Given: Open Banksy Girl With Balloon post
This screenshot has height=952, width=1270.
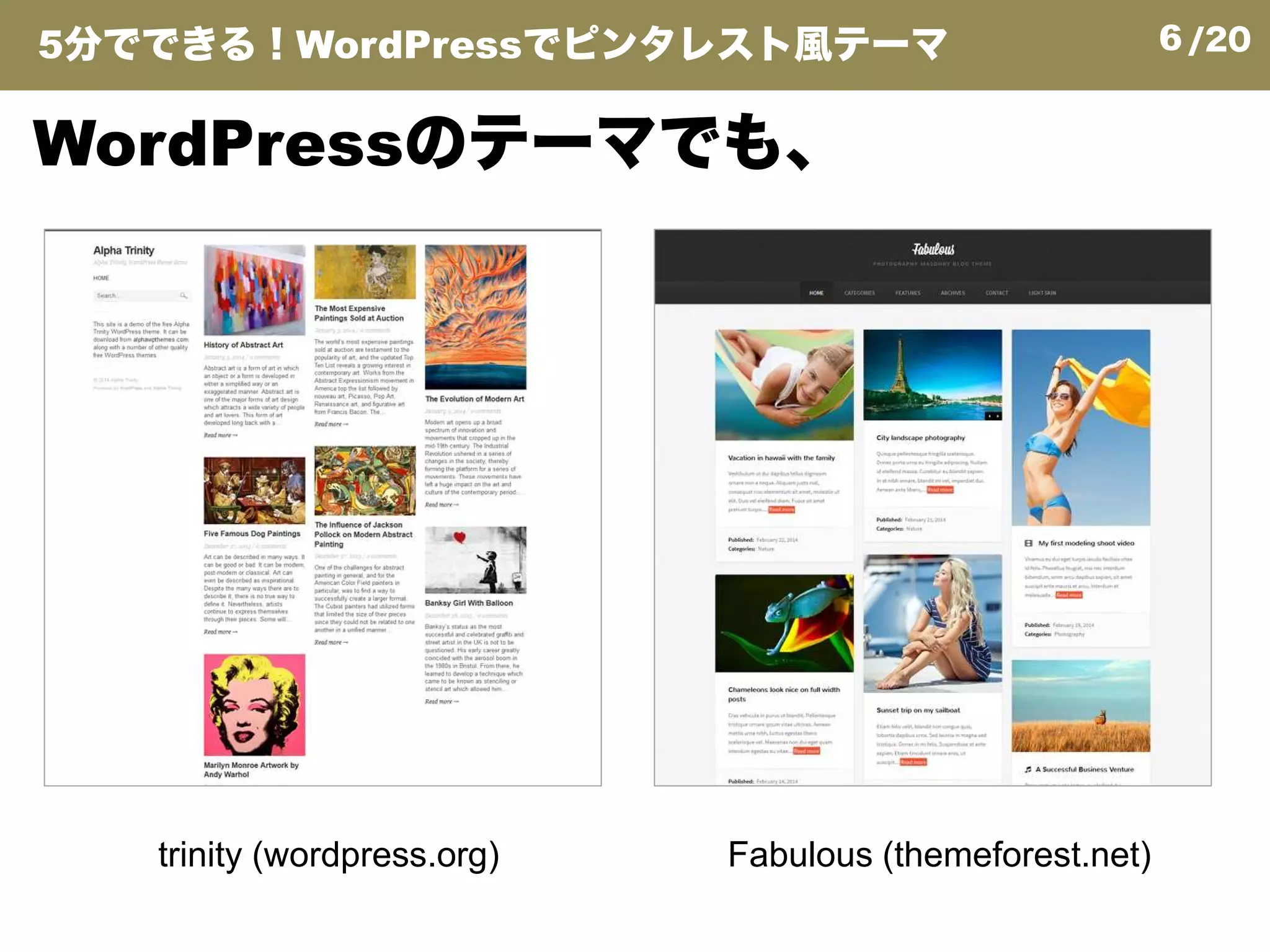Looking at the screenshot, I should (x=469, y=603).
